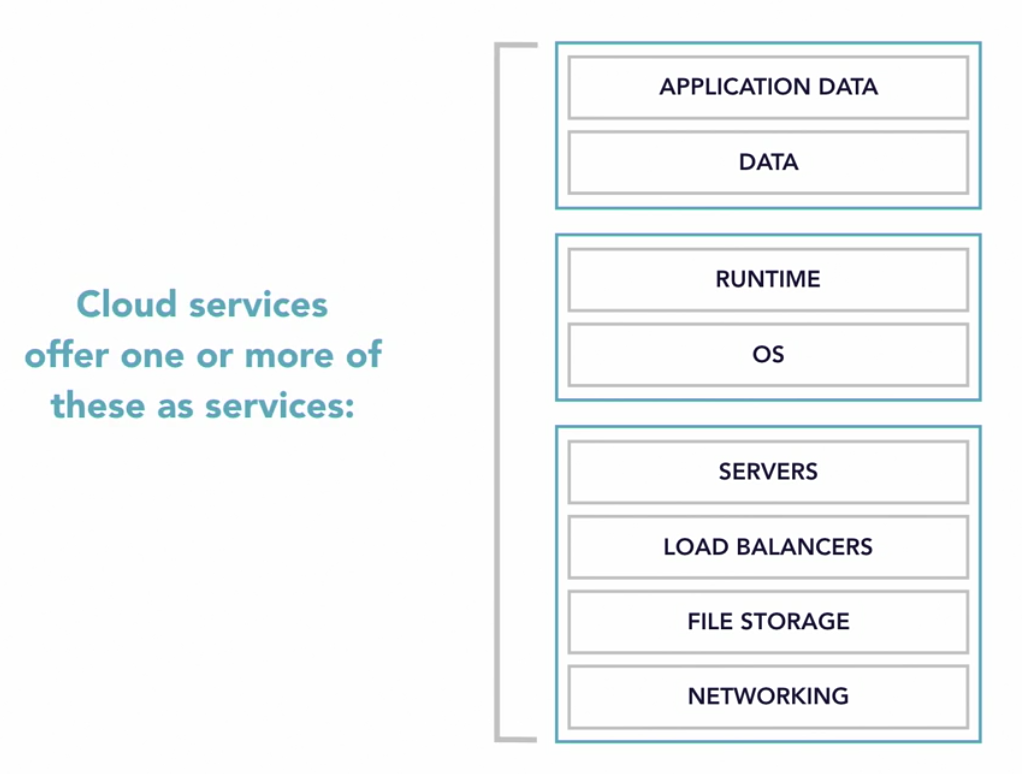1022x774 pixels.
Task: Select the LOAD BALANCERS box
Action: [x=768, y=547]
